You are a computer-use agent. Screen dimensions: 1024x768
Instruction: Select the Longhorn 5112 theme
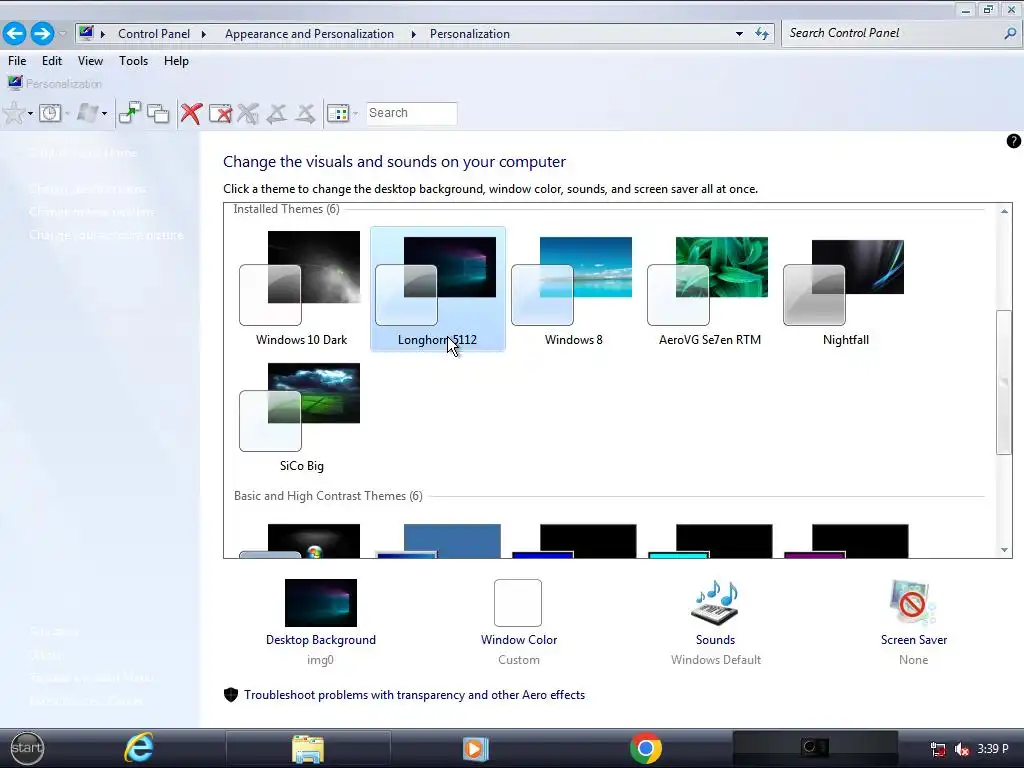(438, 289)
